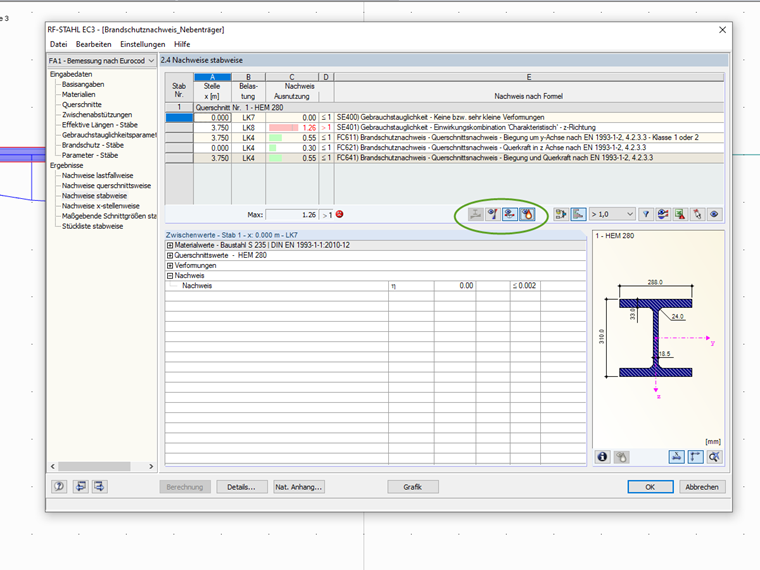Click the green utilization bar for FC611
The width and height of the screenshot is (760, 570).
coord(275,138)
